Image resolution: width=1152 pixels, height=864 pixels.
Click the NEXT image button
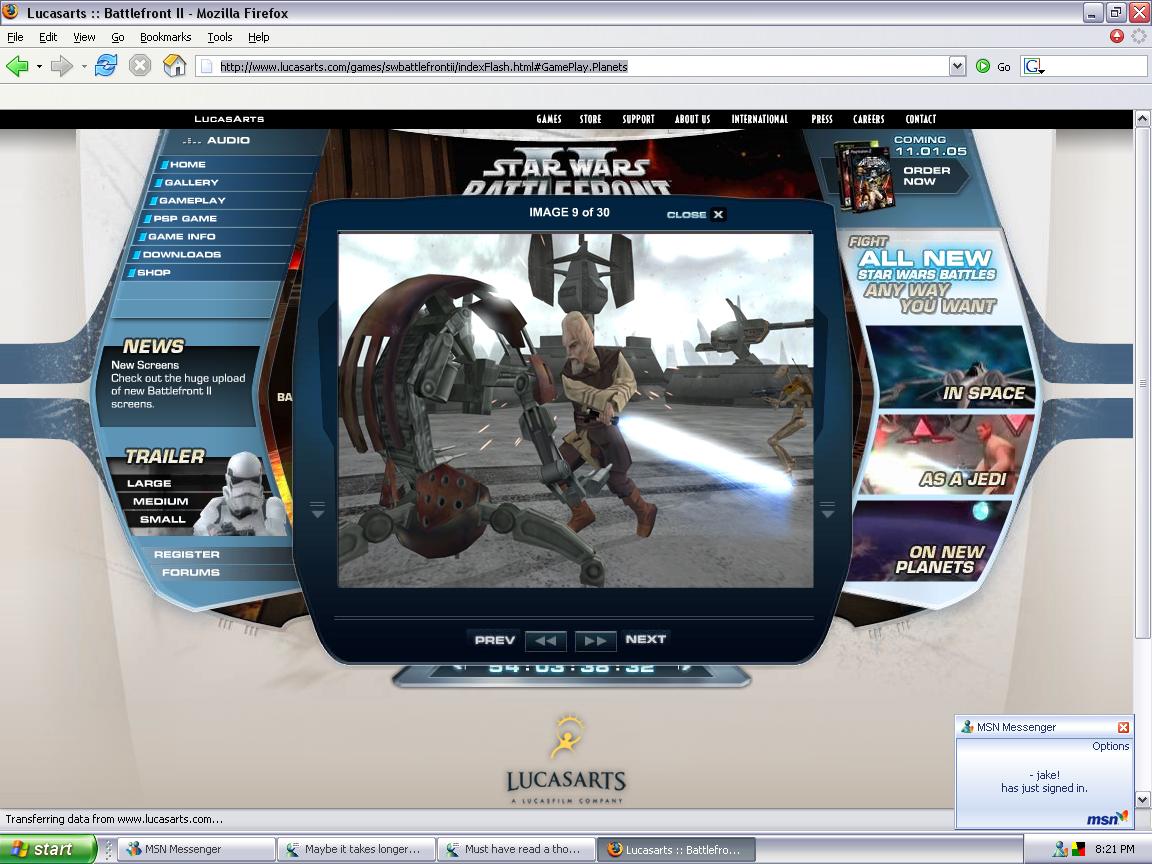(x=645, y=639)
